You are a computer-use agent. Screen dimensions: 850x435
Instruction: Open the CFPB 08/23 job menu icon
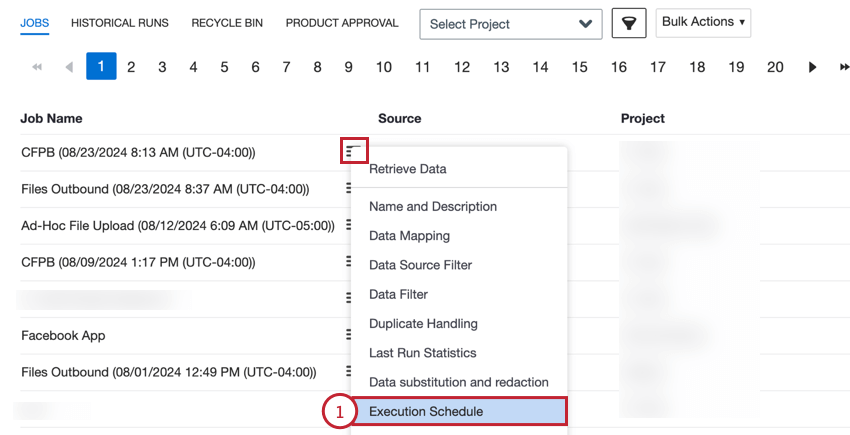pos(353,151)
